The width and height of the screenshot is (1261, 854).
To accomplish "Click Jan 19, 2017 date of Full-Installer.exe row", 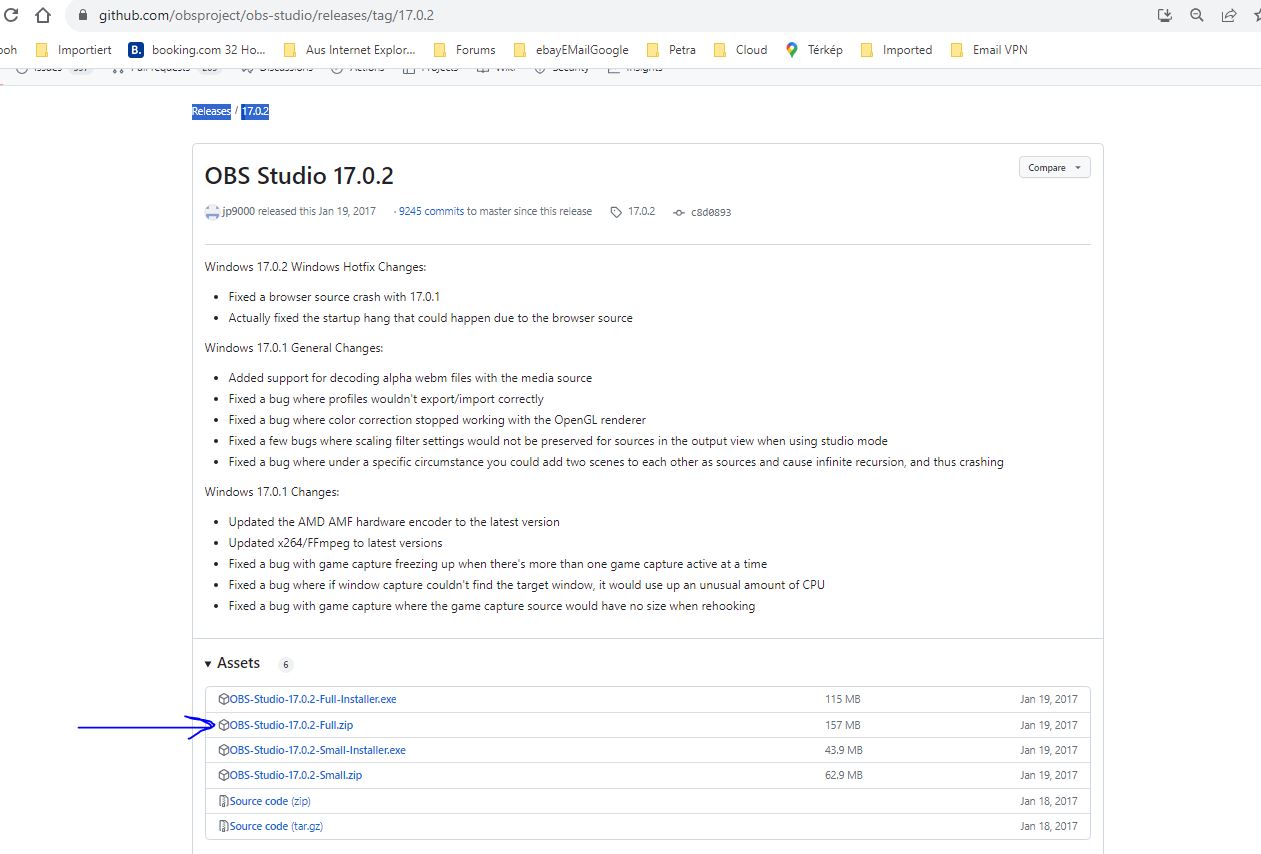I will point(1049,699).
